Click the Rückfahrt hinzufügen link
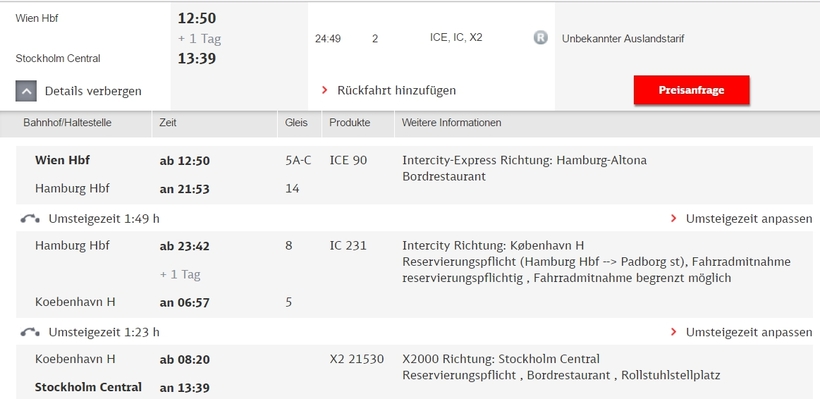Image resolution: width=820 pixels, height=399 pixels. pos(396,90)
